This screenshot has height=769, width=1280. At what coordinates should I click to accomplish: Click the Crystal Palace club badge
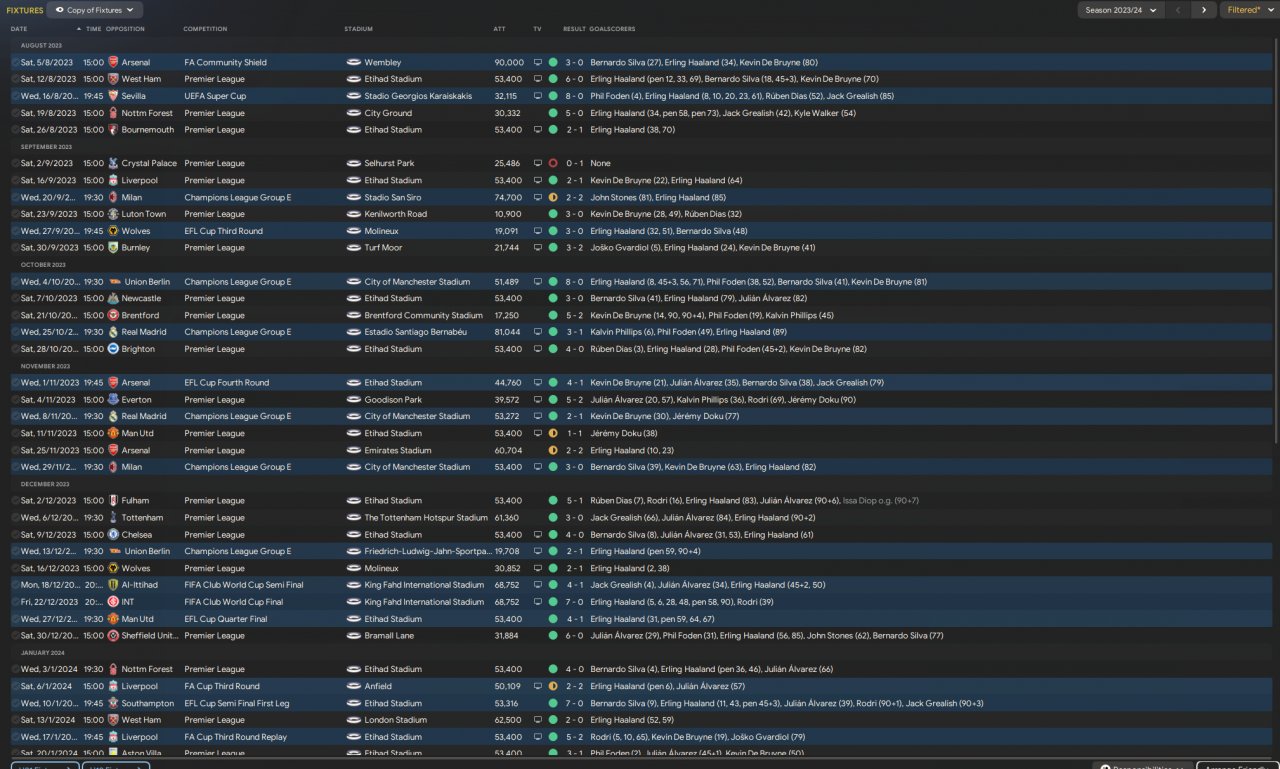113,163
